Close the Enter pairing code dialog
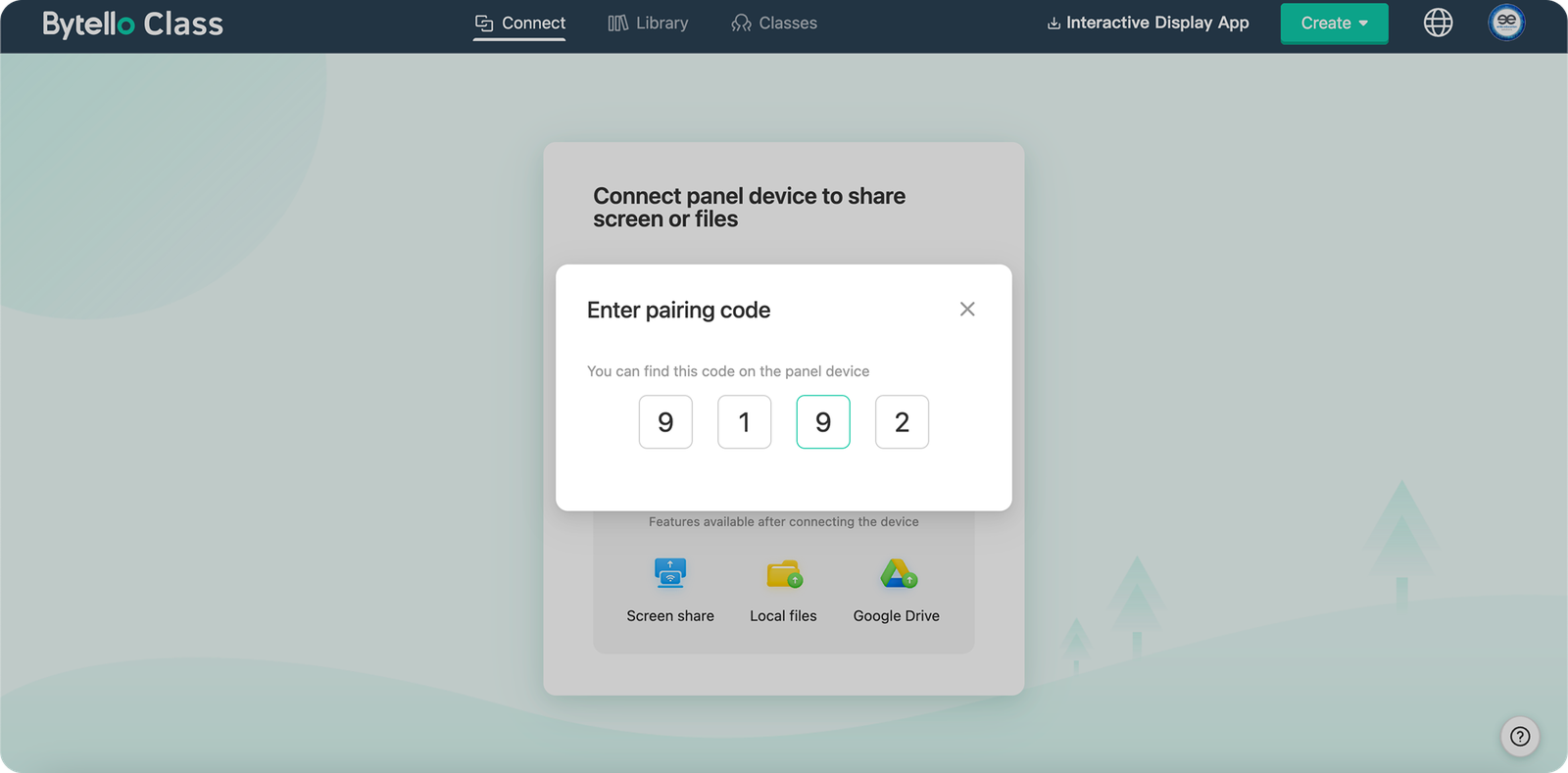The height and width of the screenshot is (773, 1568). 967,310
